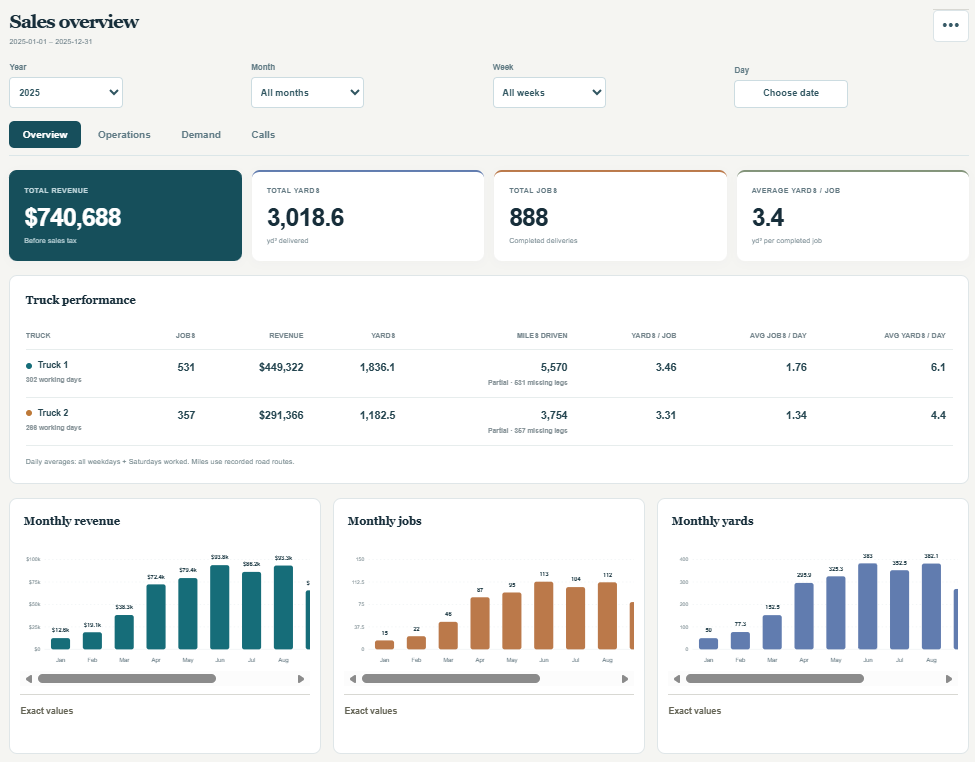Click Monthly yards chart left scroll arrow
This screenshot has height=762, width=975.
677,679
